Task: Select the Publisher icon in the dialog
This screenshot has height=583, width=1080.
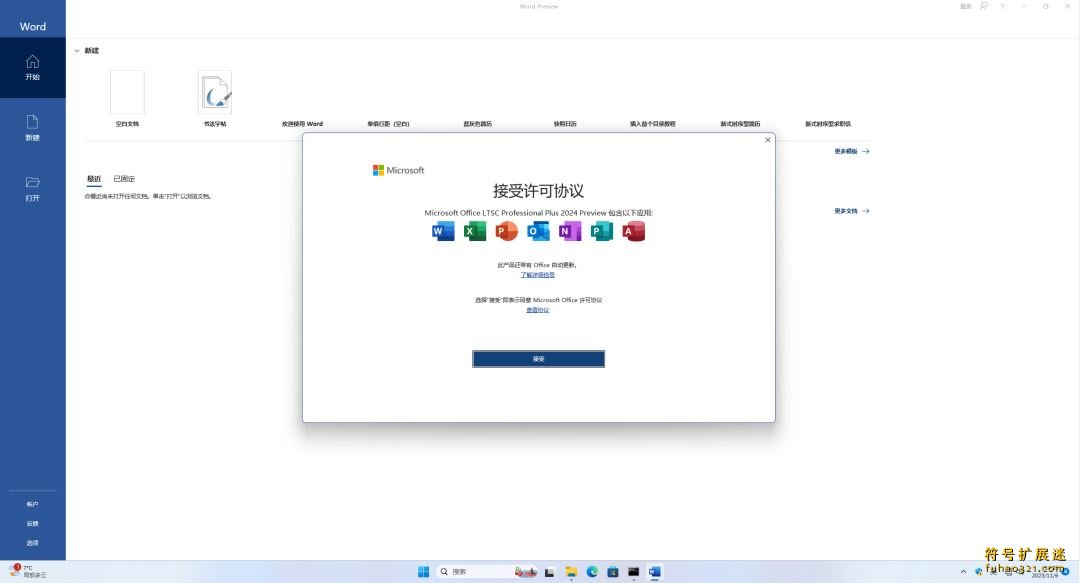Action: pos(601,230)
